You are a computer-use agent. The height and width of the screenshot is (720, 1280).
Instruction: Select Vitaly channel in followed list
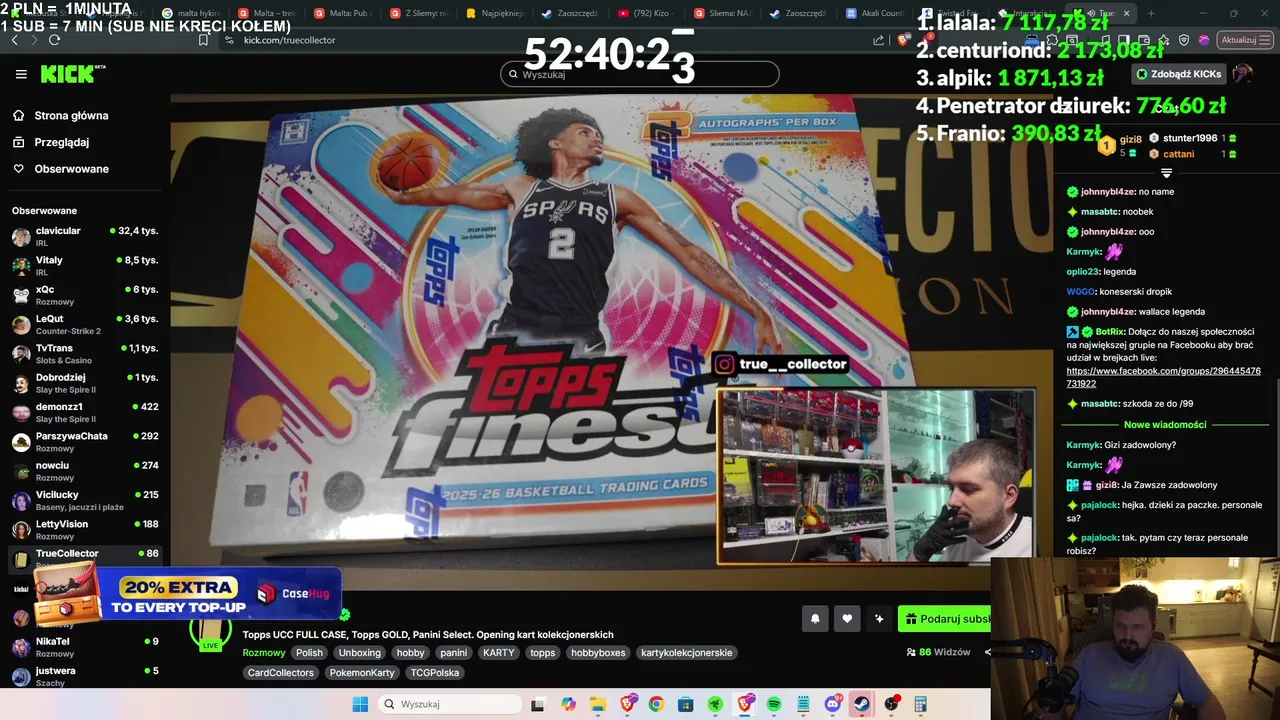85,266
